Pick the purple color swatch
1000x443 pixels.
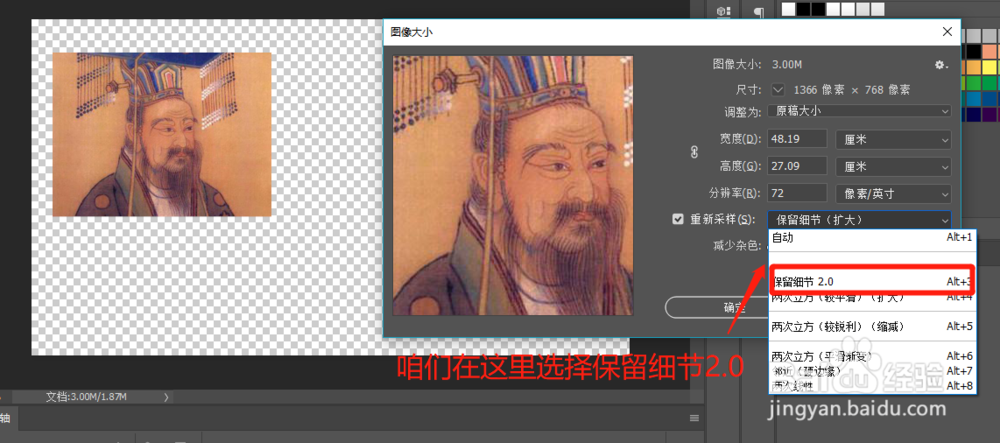[989, 114]
